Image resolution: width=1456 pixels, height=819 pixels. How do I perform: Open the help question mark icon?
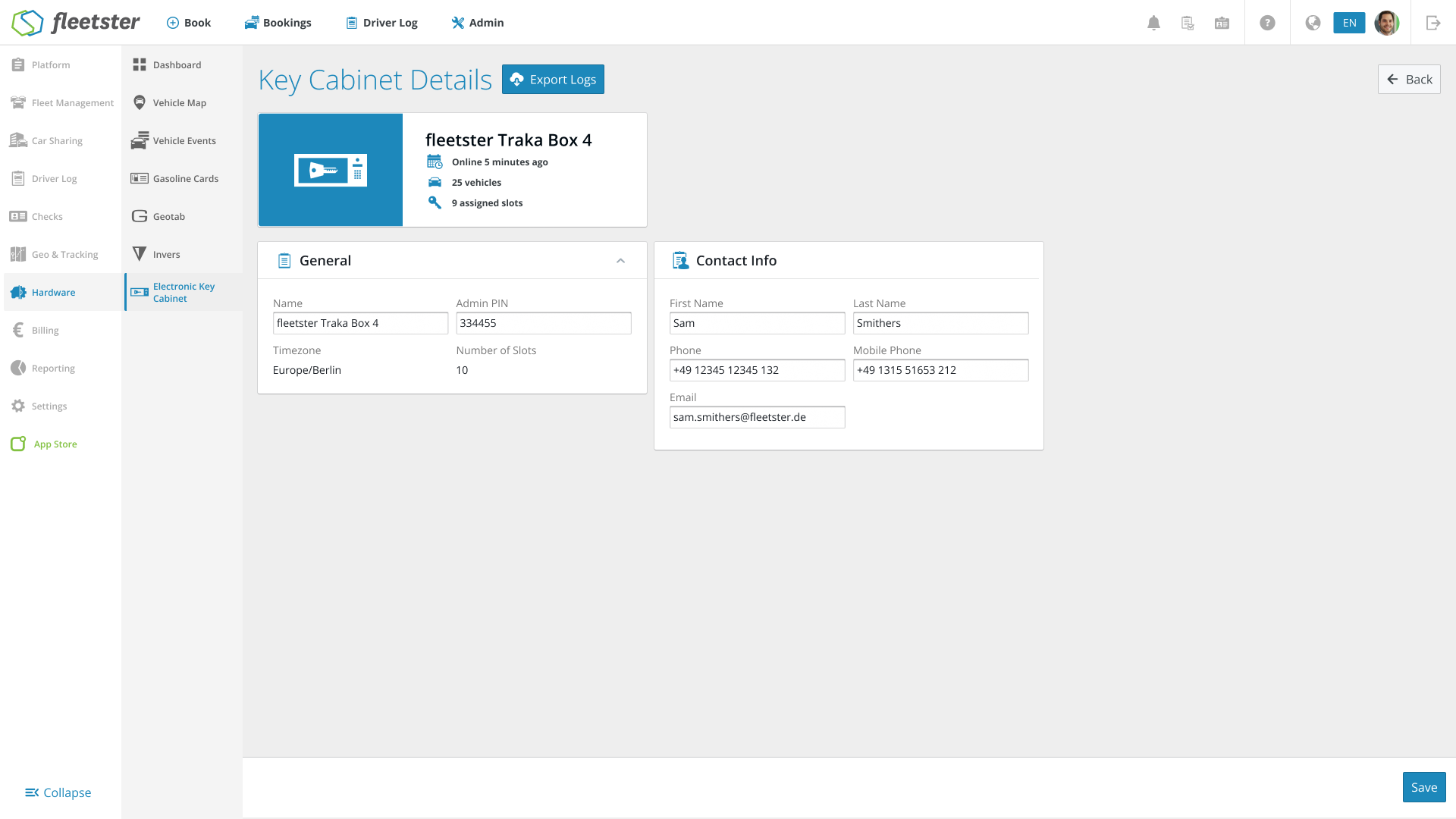1267,23
